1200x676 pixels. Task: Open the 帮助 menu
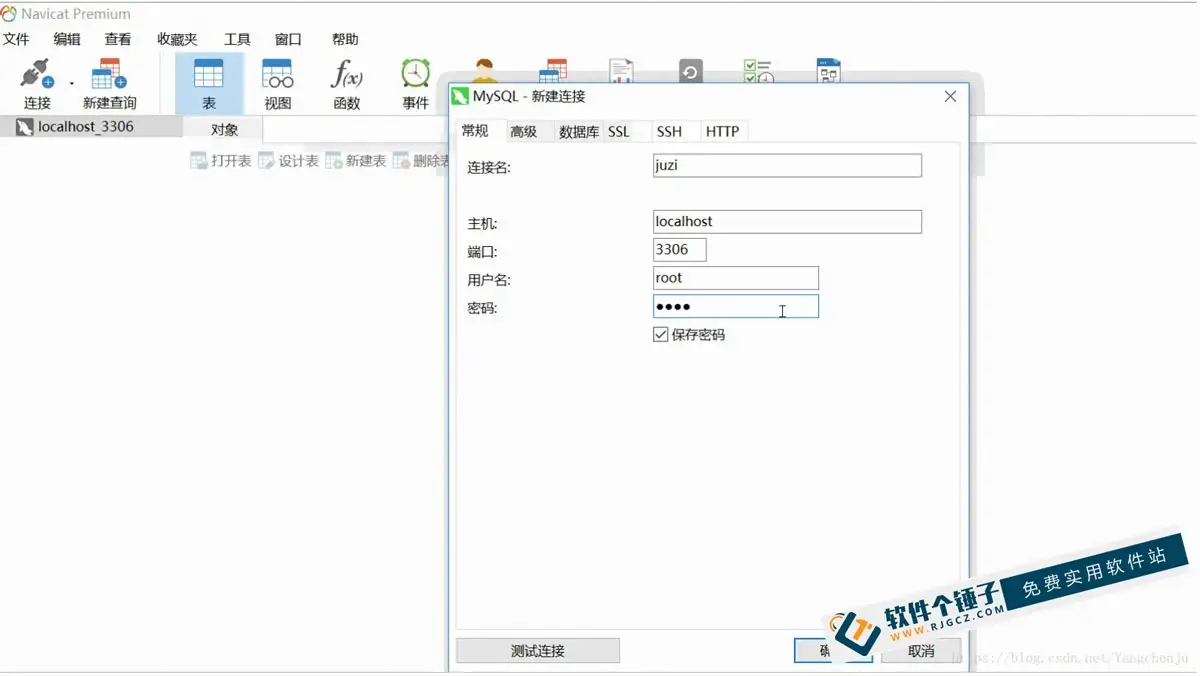[x=345, y=39]
